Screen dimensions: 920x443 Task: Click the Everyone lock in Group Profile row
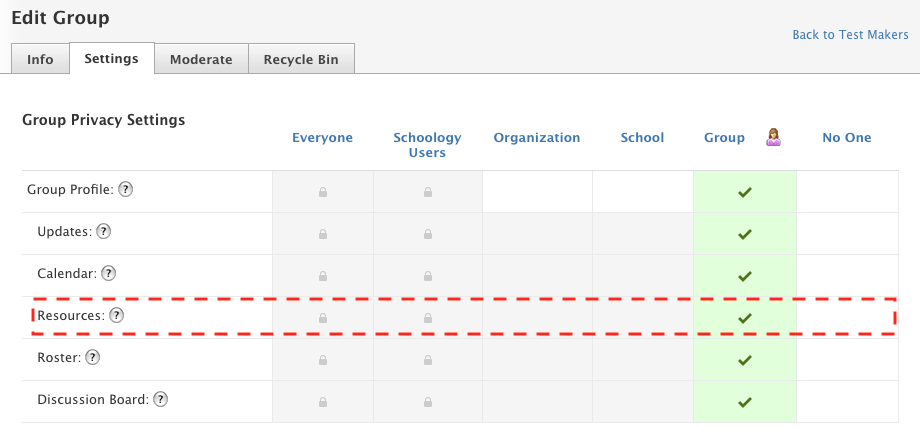pos(322,192)
